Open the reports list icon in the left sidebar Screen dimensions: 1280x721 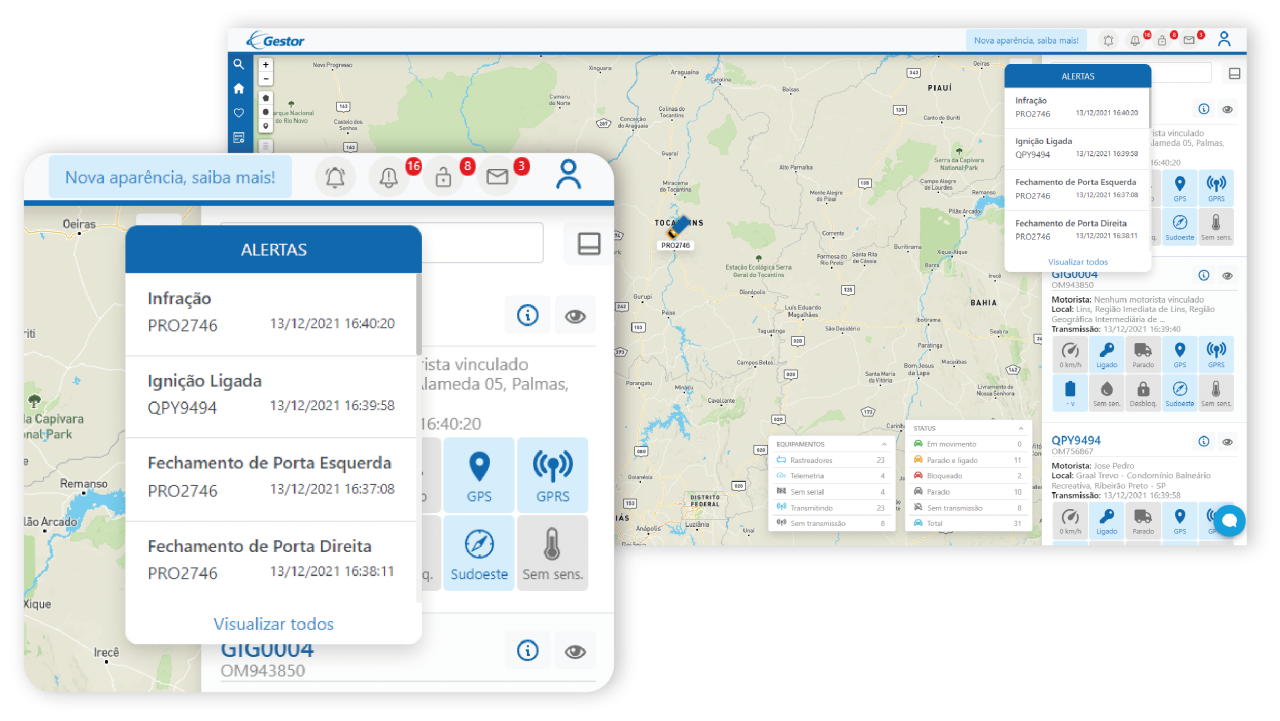tap(238, 137)
